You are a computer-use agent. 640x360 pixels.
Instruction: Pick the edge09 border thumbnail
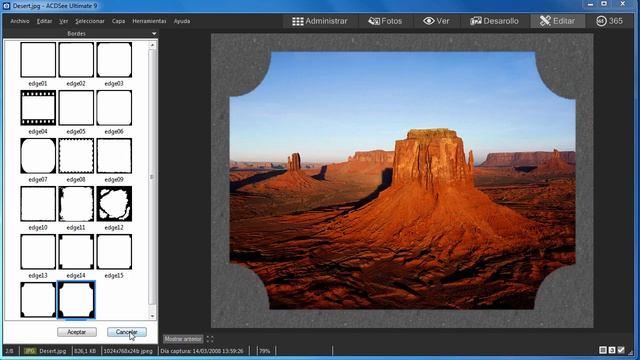pyautogui.click(x=114, y=156)
